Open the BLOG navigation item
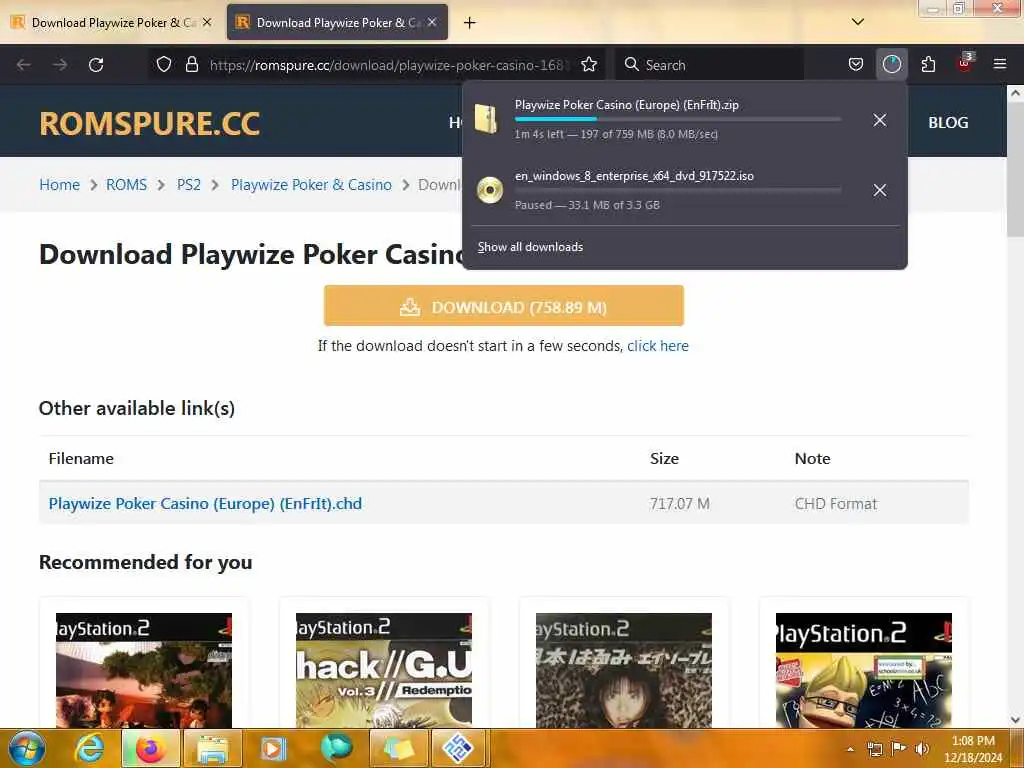Screen dimensions: 1024x768 948,122
